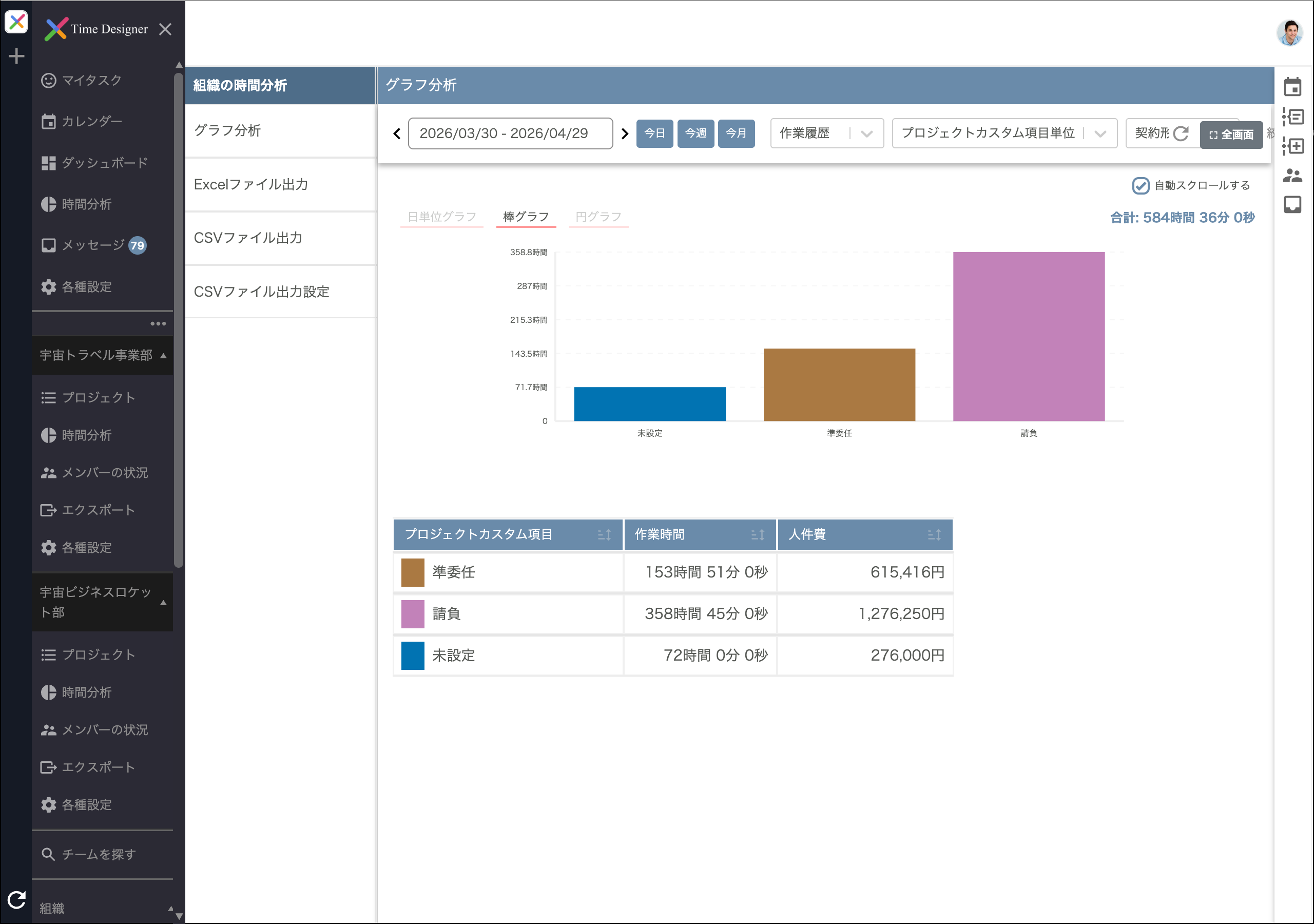Sort by プロジェクトカスタム項目 column
The height and width of the screenshot is (924, 1314).
pyautogui.click(x=604, y=535)
